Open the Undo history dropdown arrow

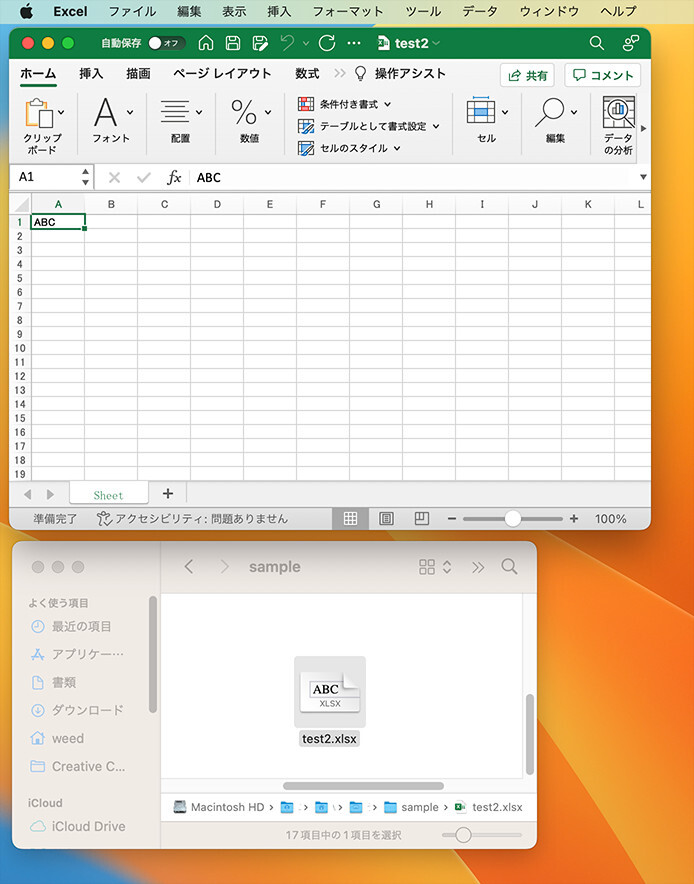point(306,43)
